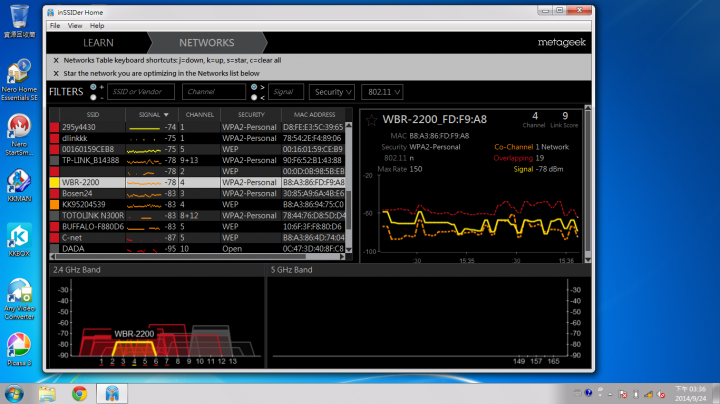Image resolution: width=720 pixels, height=404 pixels.
Task: Open the Windows Start menu
Action: (x=14, y=394)
